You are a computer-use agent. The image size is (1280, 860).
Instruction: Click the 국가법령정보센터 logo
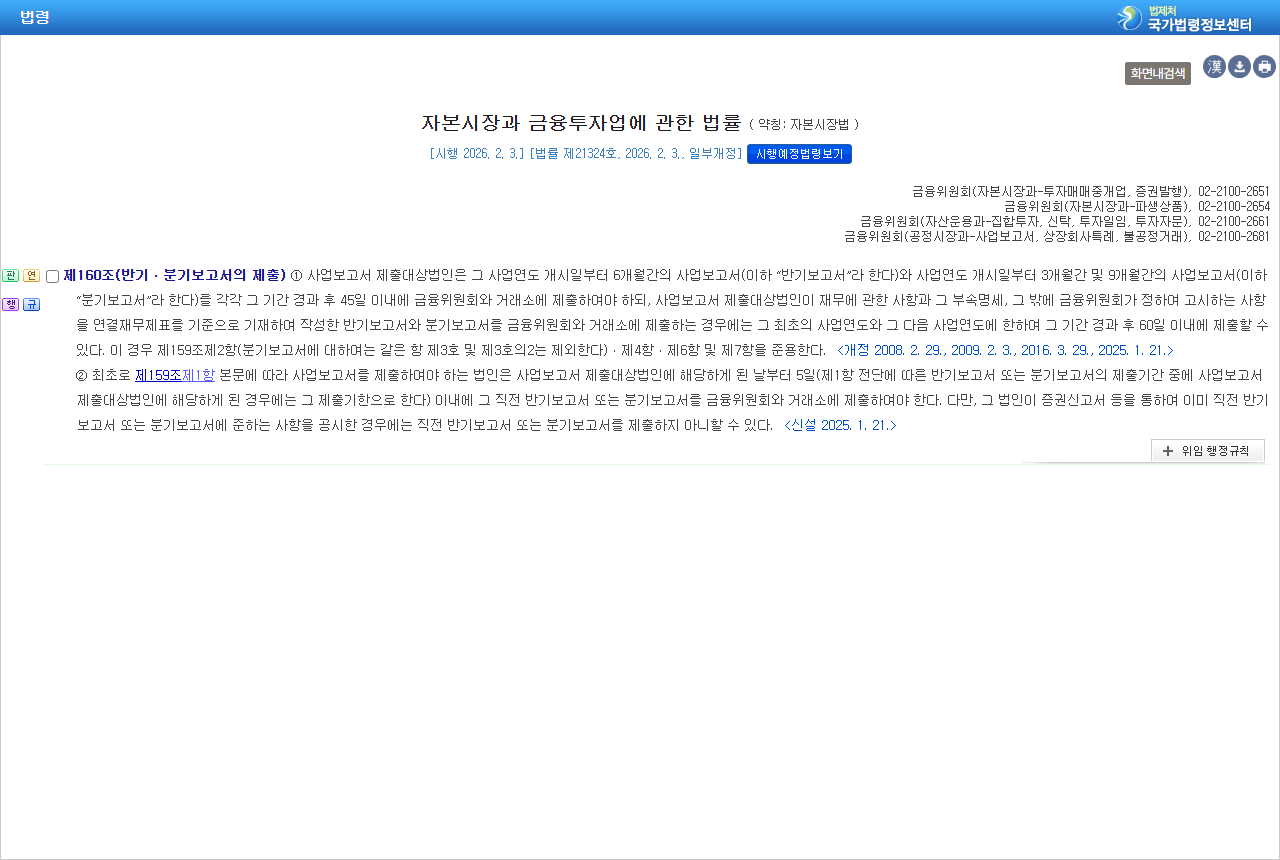click(1184, 17)
